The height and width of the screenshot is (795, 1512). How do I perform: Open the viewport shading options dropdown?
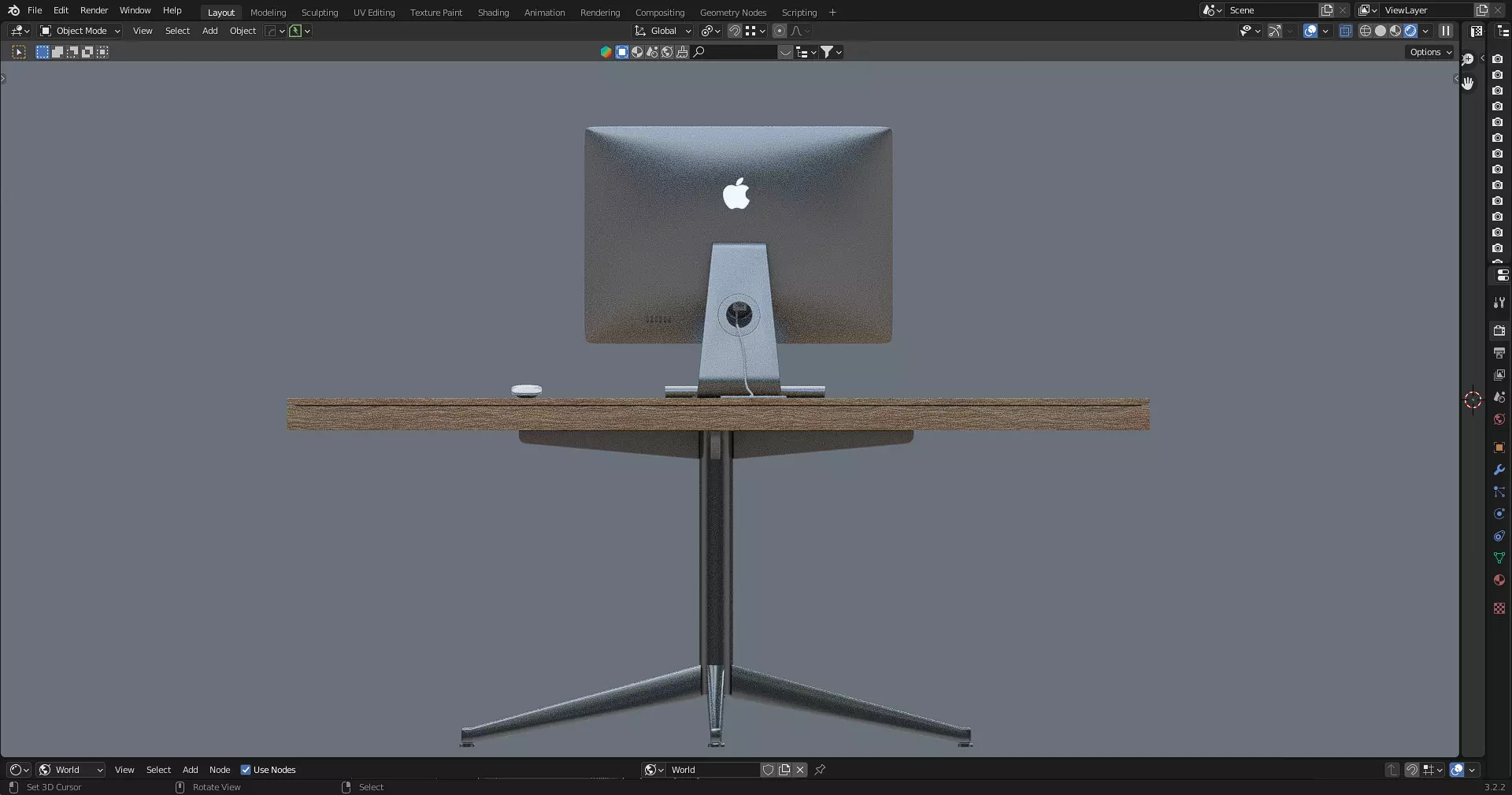pos(1425,31)
